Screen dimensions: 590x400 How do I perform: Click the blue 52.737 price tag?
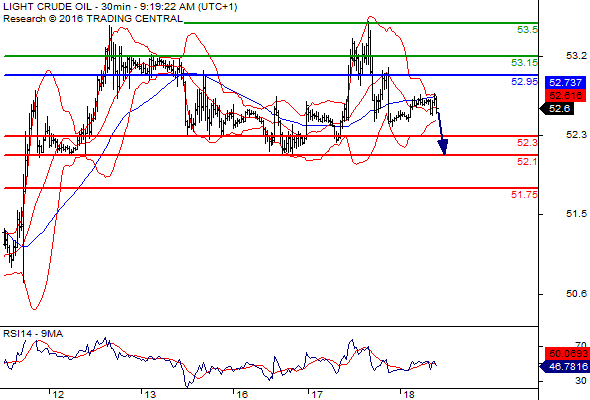566,82
